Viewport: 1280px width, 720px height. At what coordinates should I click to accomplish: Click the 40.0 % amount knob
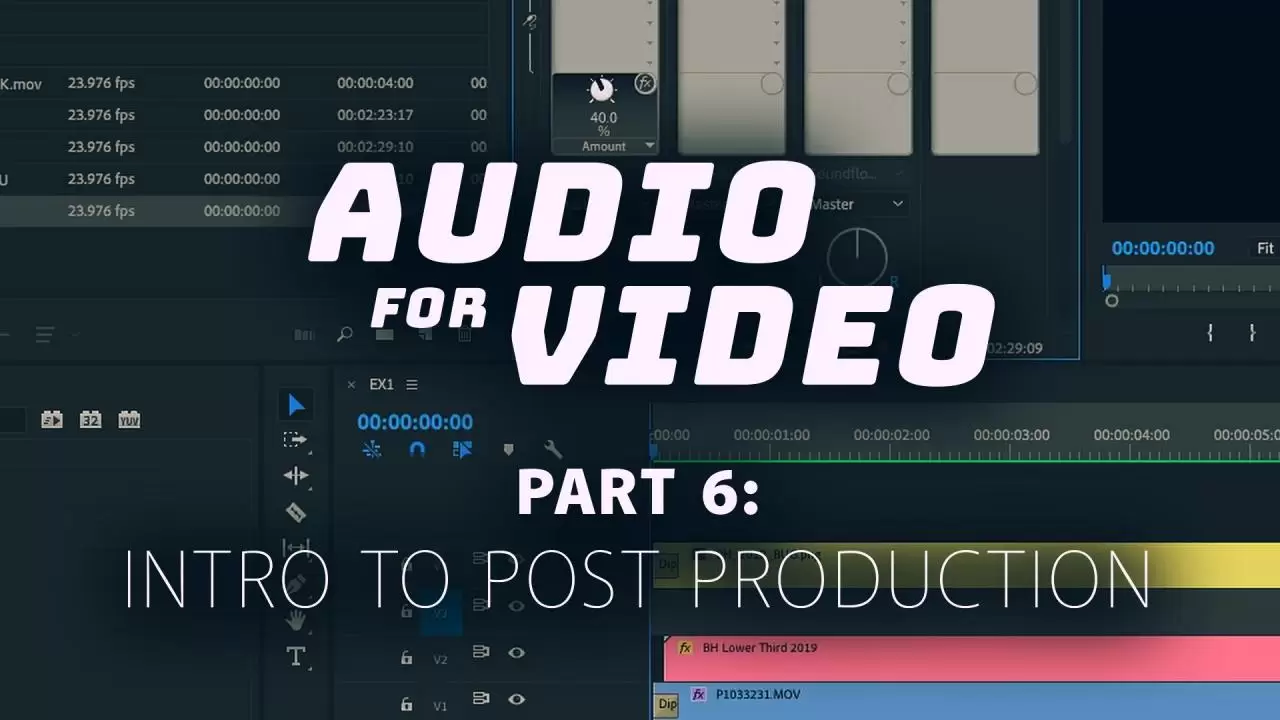click(602, 91)
